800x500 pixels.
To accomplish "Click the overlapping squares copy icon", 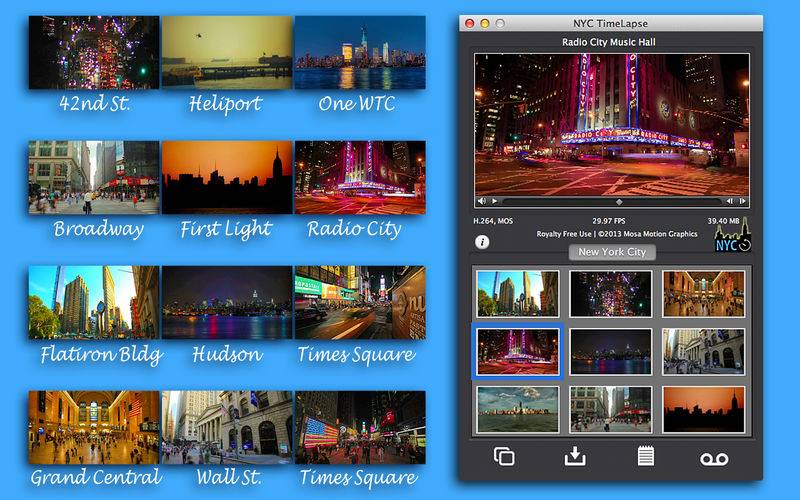I will [504, 456].
